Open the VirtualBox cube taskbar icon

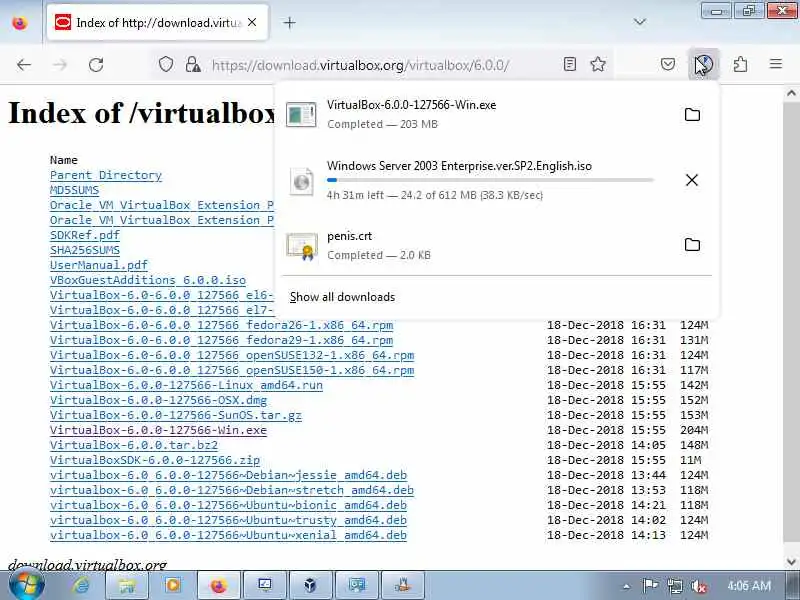(311, 585)
